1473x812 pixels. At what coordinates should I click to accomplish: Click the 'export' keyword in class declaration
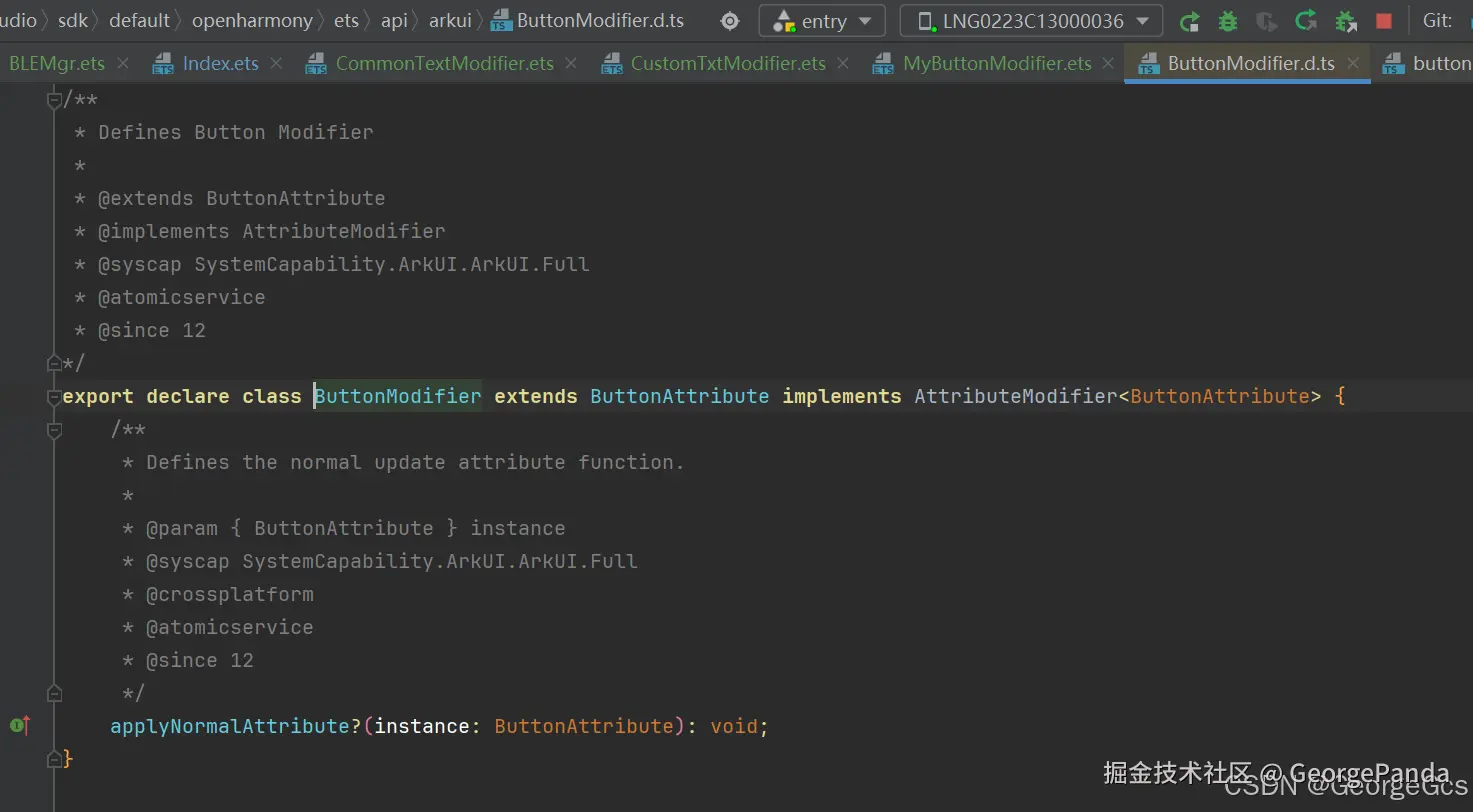[x=98, y=396]
